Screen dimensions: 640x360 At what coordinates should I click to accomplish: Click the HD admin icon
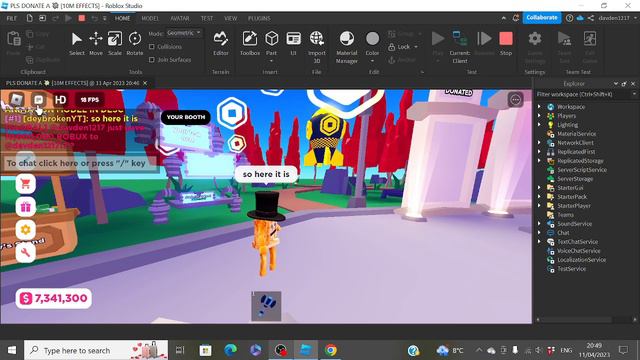(60, 100)
